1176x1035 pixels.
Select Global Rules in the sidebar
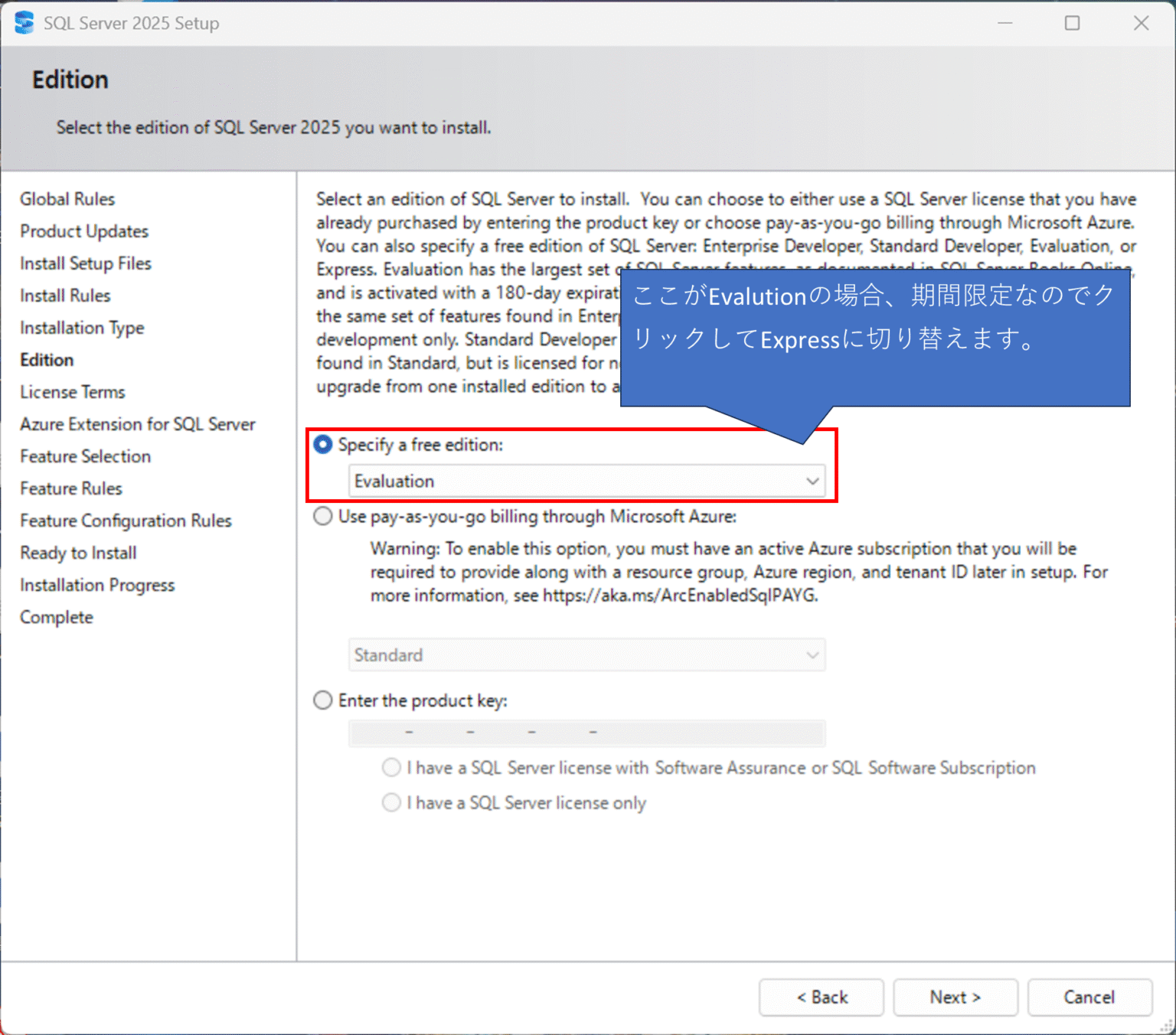point(67,198)
